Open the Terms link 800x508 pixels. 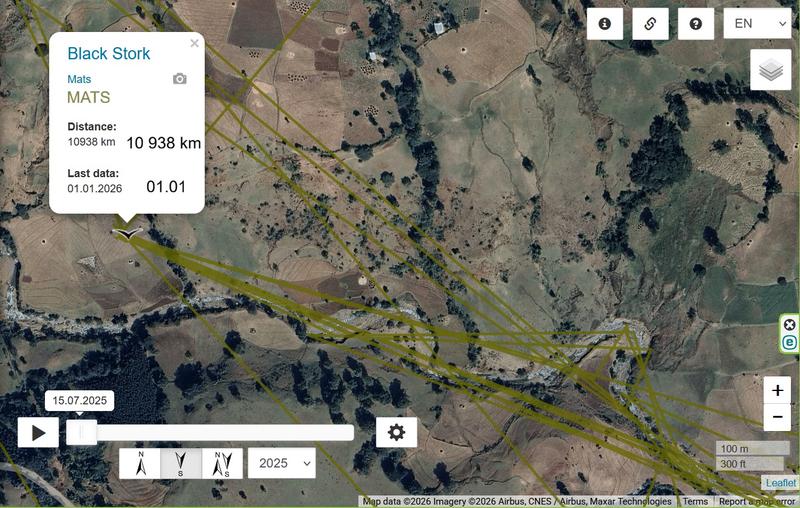[695, 501]
